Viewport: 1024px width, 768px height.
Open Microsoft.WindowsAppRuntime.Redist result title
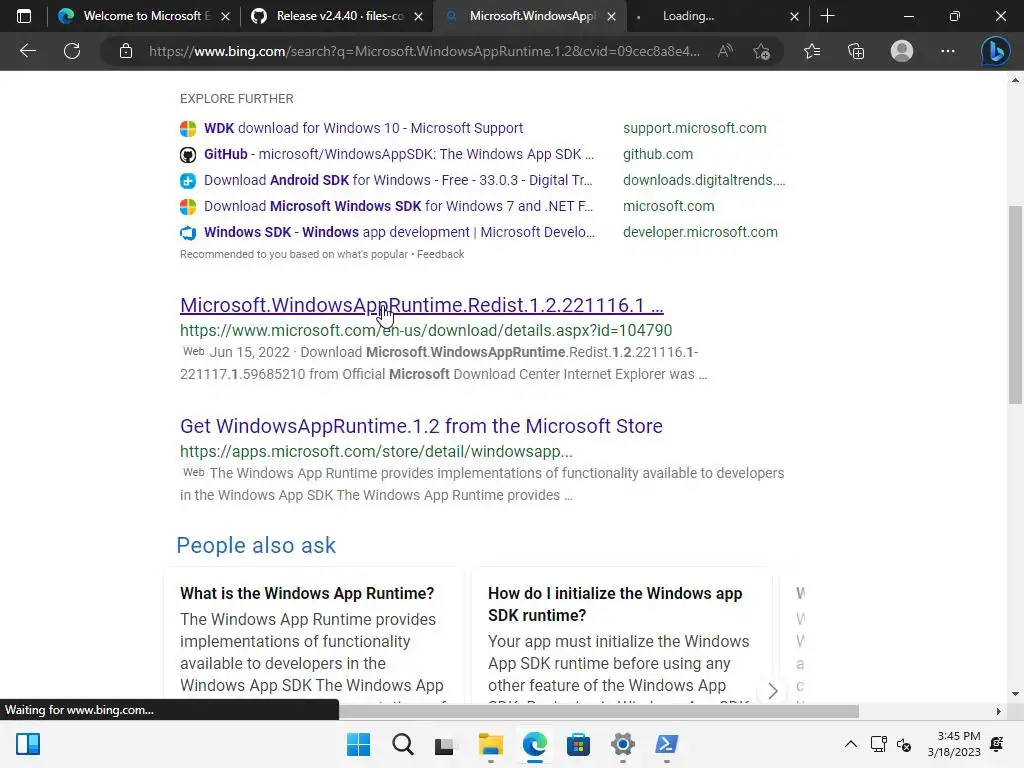[x=421, y=305]
